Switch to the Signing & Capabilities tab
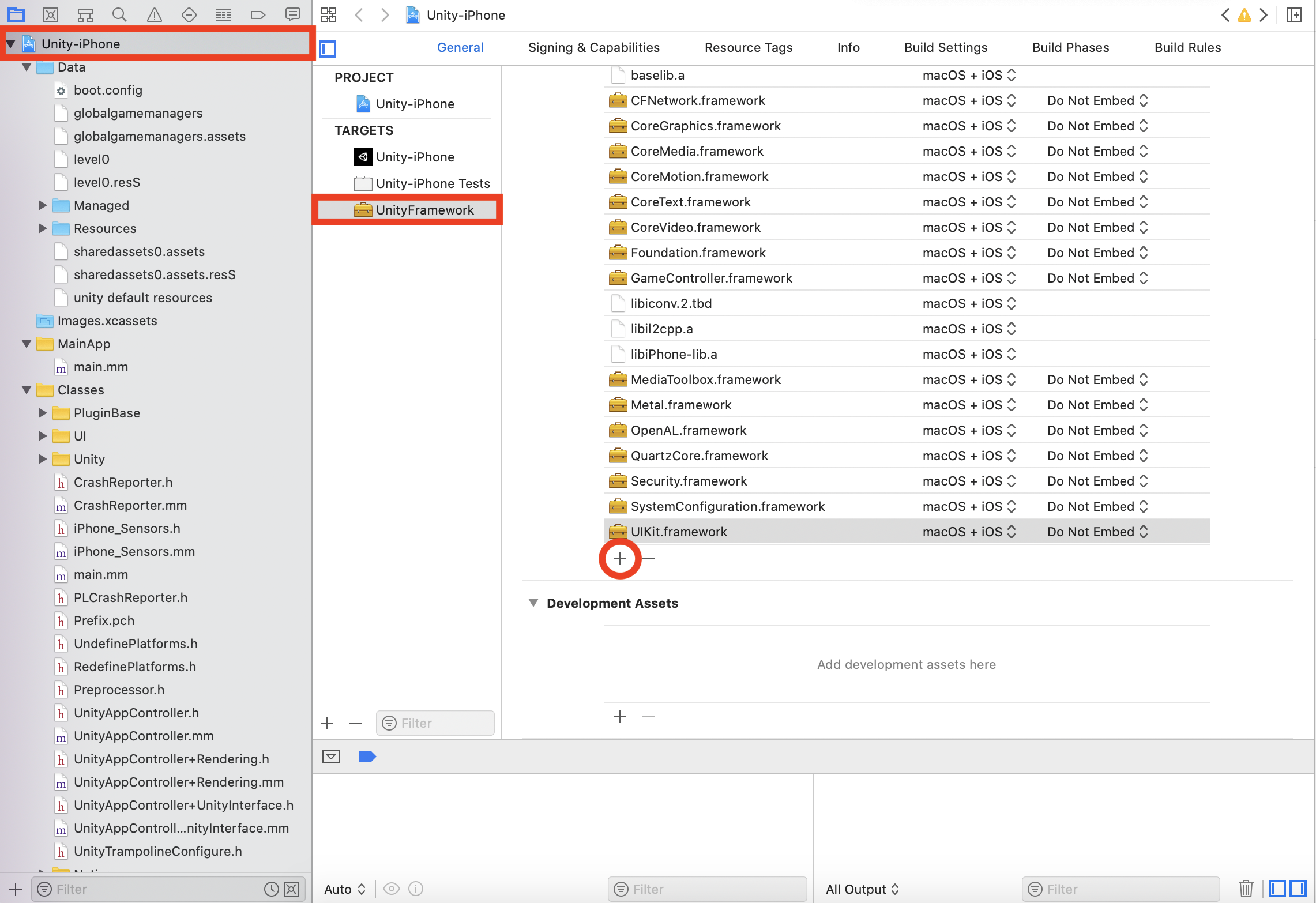 (x=594, y=47)
